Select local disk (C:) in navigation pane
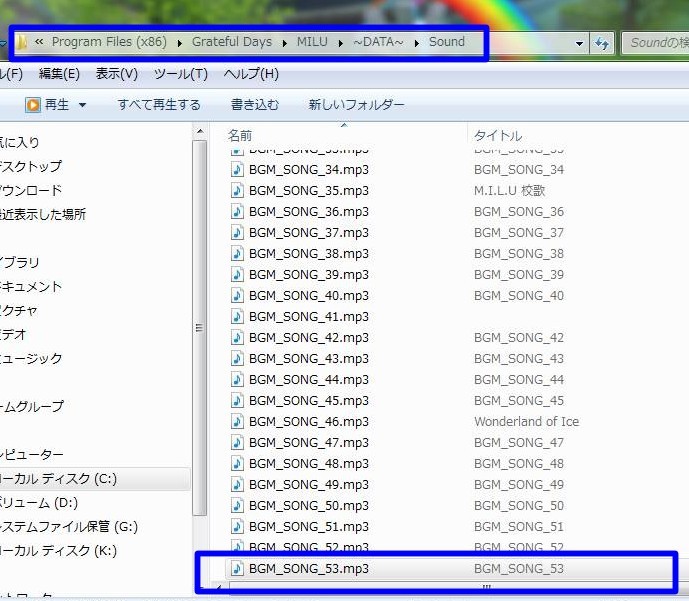The height and width of the screenshot is (601, 689). [x=60, y=479]
